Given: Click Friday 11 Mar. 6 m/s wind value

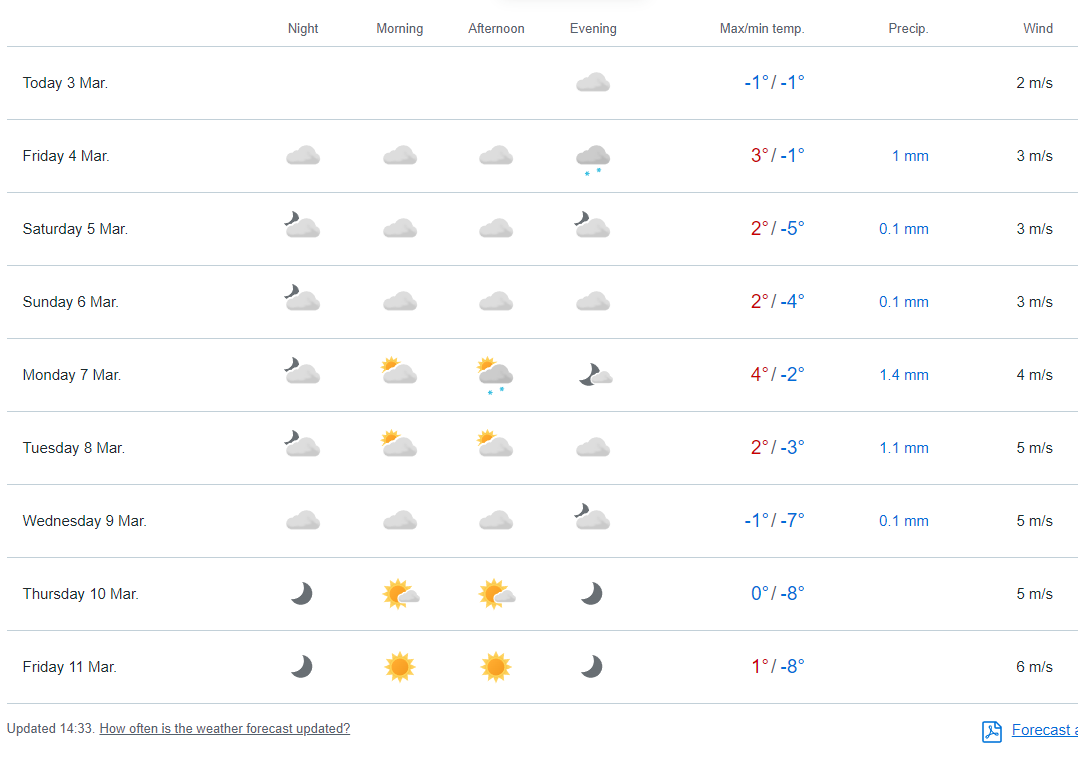Looking at the screenshot, I should (1034, 667).
